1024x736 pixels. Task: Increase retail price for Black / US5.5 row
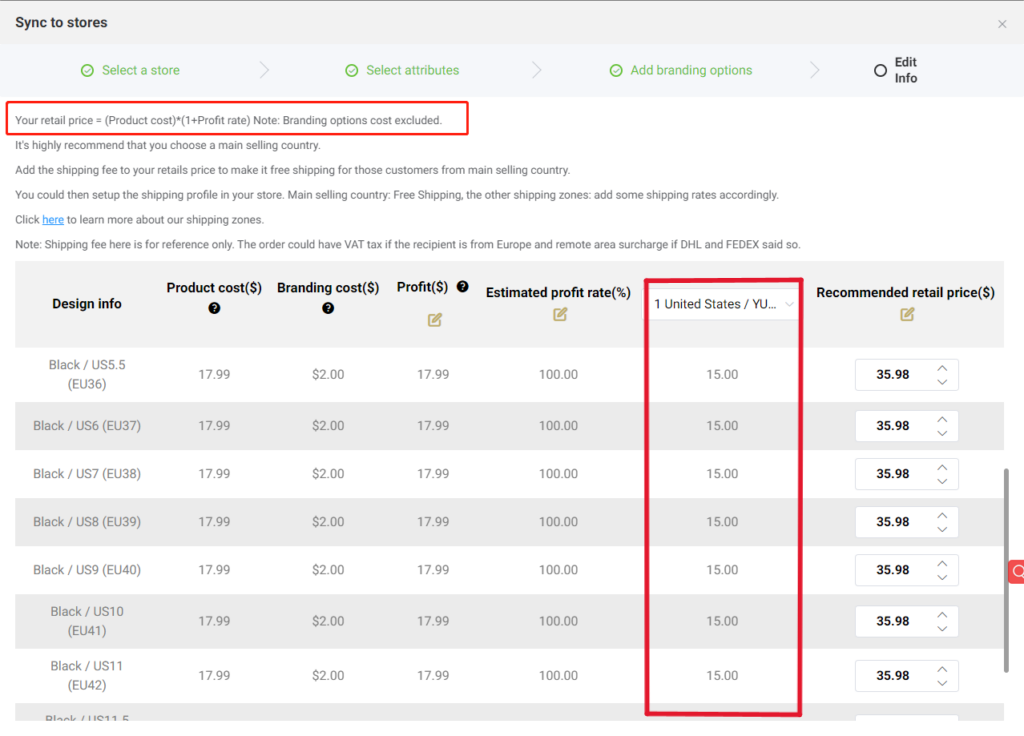tap(942, 368)
